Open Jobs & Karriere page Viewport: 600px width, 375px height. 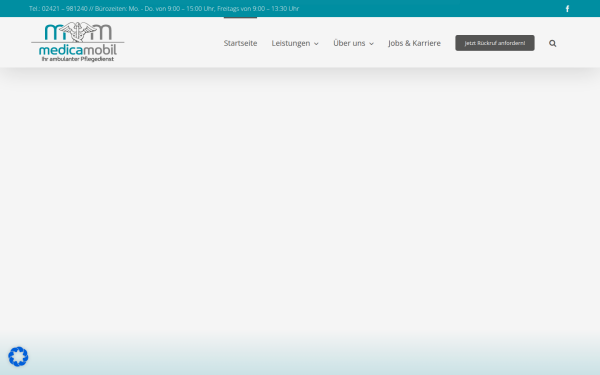point(414,43)
